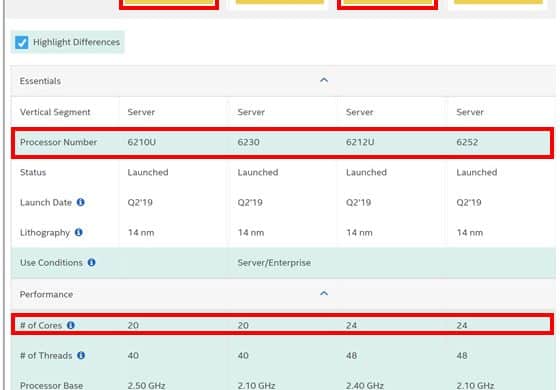
Task: Click the Performance section header text
Action: point(46,294)
